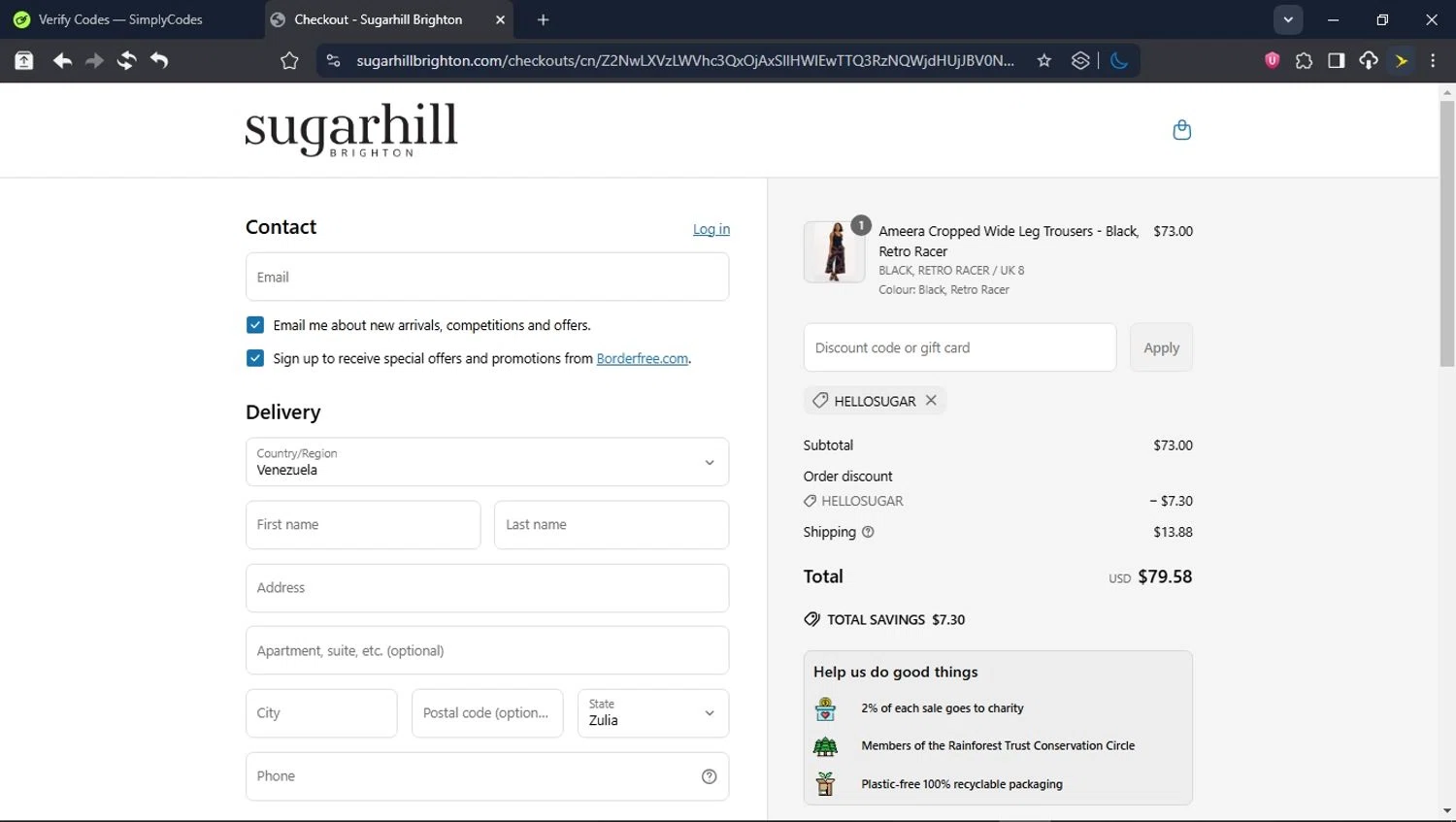
Task: Click the TOTAL SAVINGS $7.30 text
Action: point(896,619)
